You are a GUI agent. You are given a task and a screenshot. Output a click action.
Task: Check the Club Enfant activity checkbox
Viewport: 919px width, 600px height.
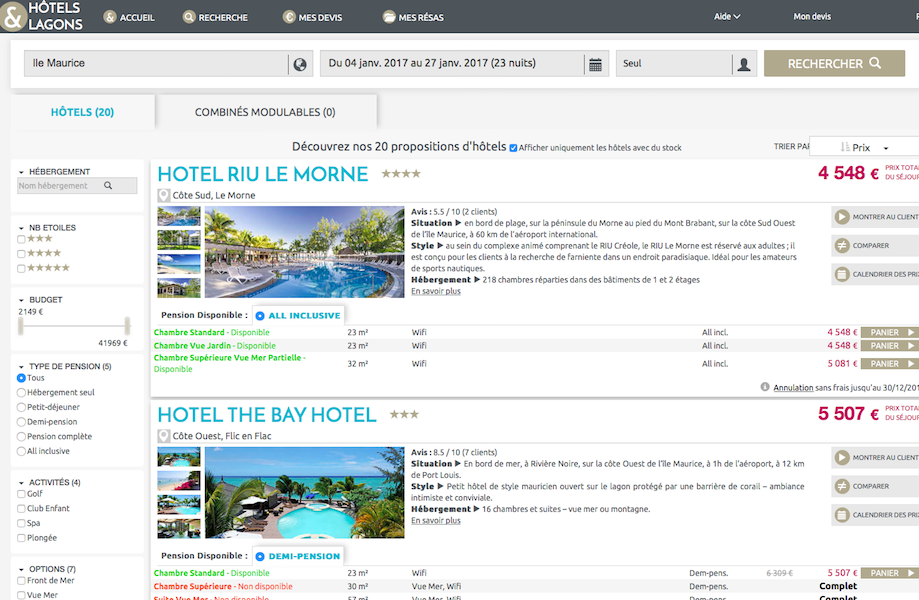[21, 509]
